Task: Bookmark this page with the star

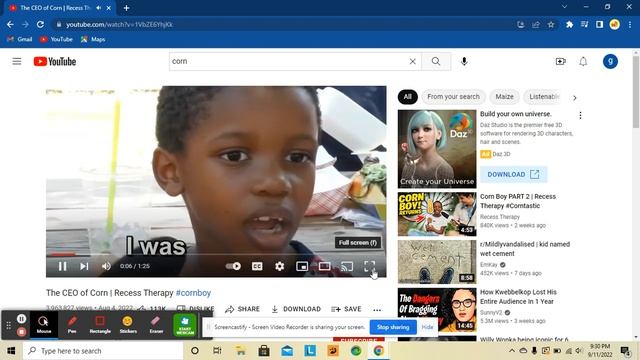Action: coord(551,24)
